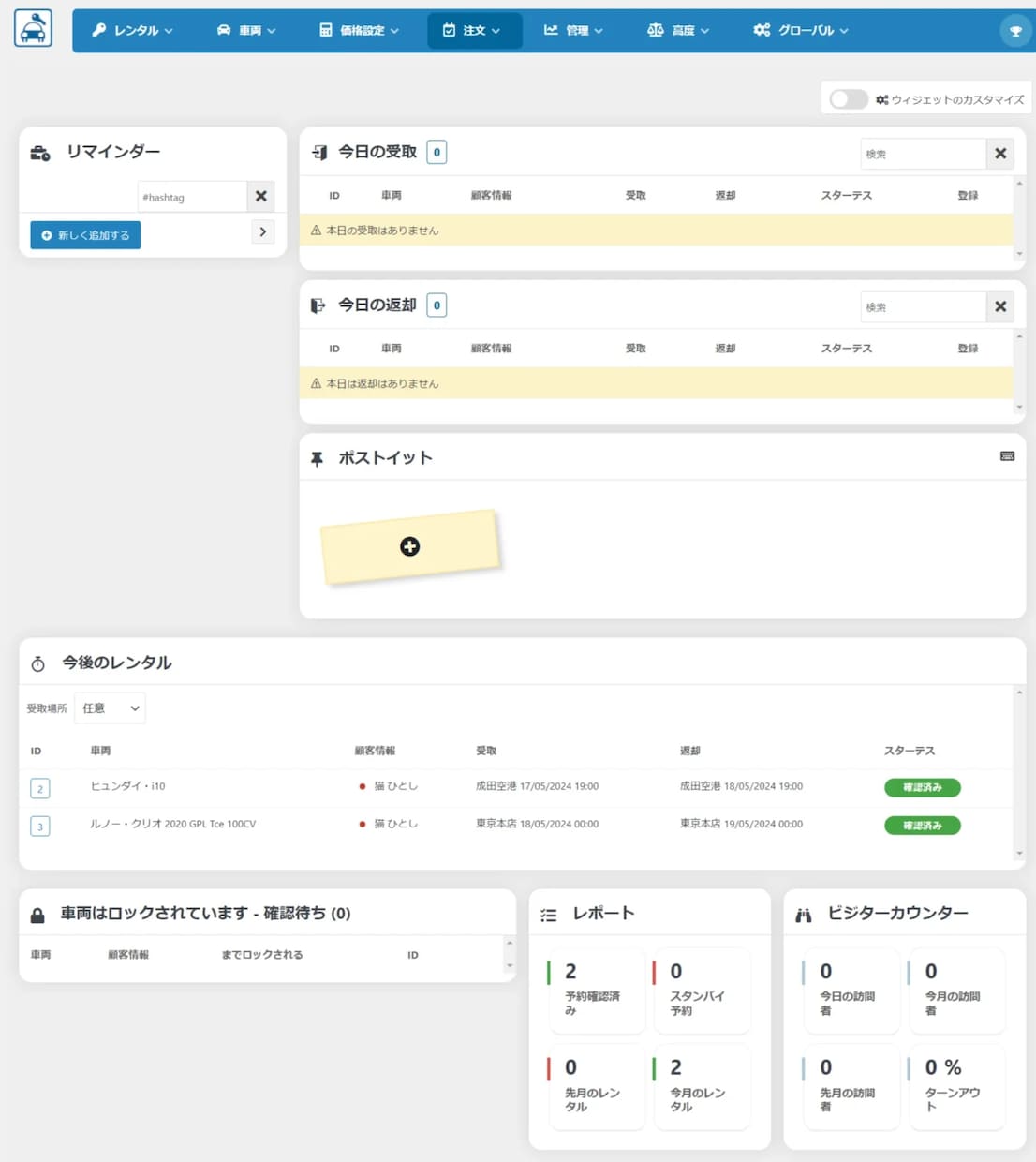Focus the 今日の受取 search field

924,154
